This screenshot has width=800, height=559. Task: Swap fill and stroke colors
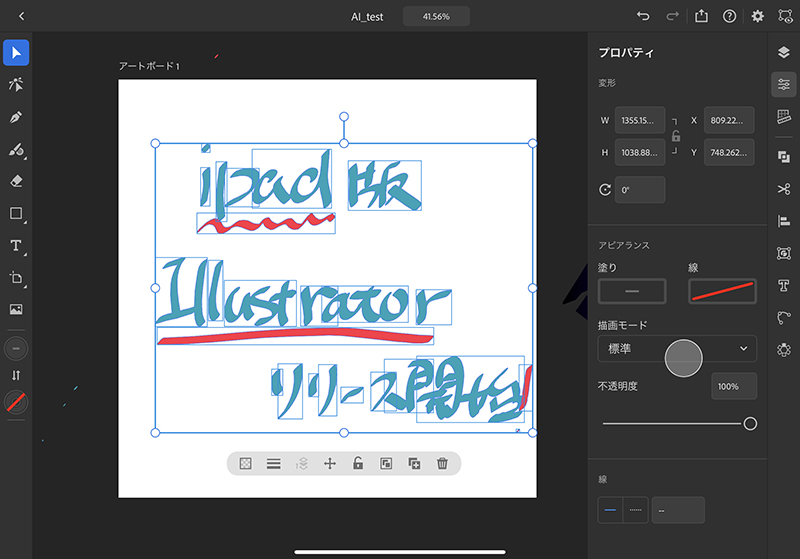16,375
